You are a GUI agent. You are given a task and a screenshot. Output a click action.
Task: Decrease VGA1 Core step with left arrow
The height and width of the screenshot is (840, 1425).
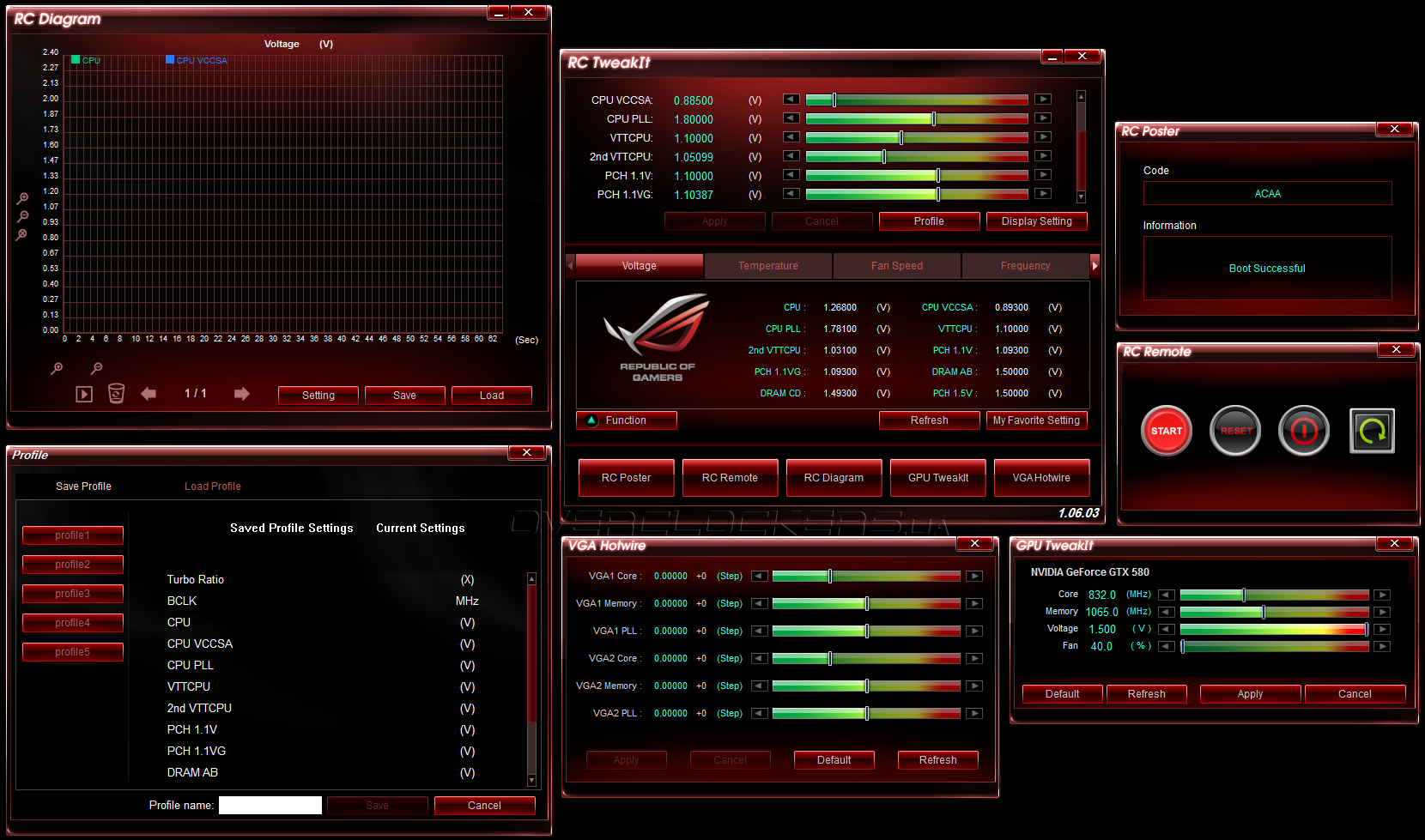(760, 576)
